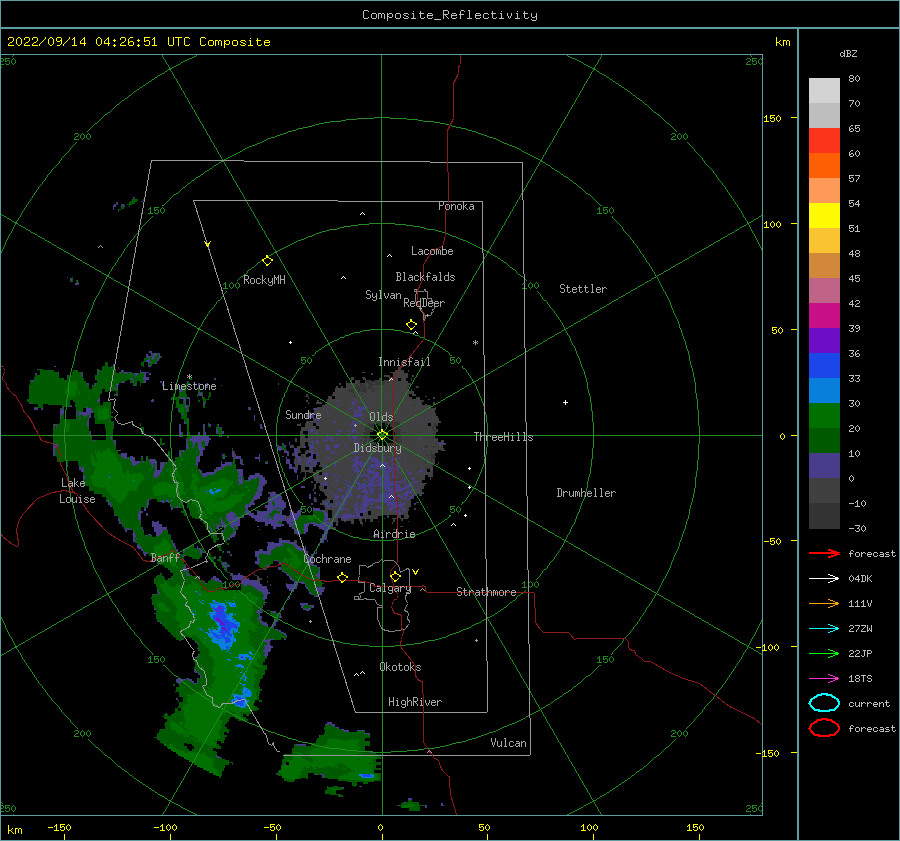Viewport: 900px width, 841px height.
Task: Click the Didsbury town label
Action: click(377, 448)
